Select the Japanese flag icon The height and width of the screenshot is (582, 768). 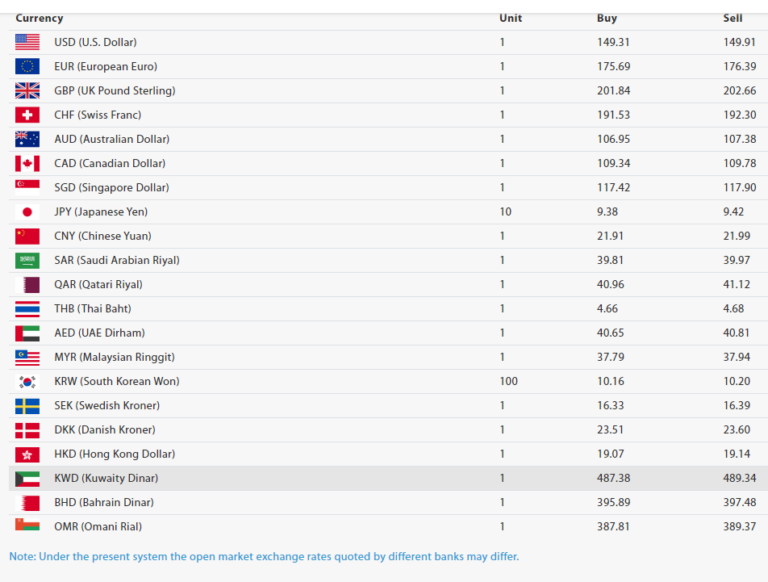27,212
